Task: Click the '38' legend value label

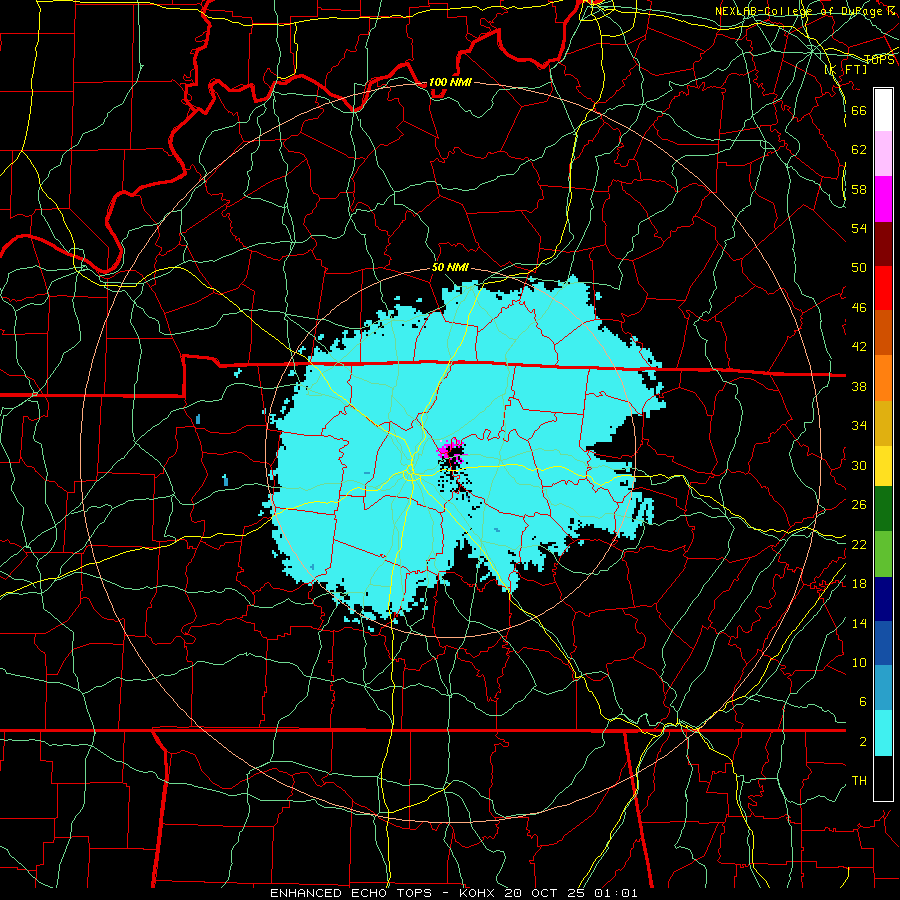Action: pyautogui.click(x=859, y=386)
